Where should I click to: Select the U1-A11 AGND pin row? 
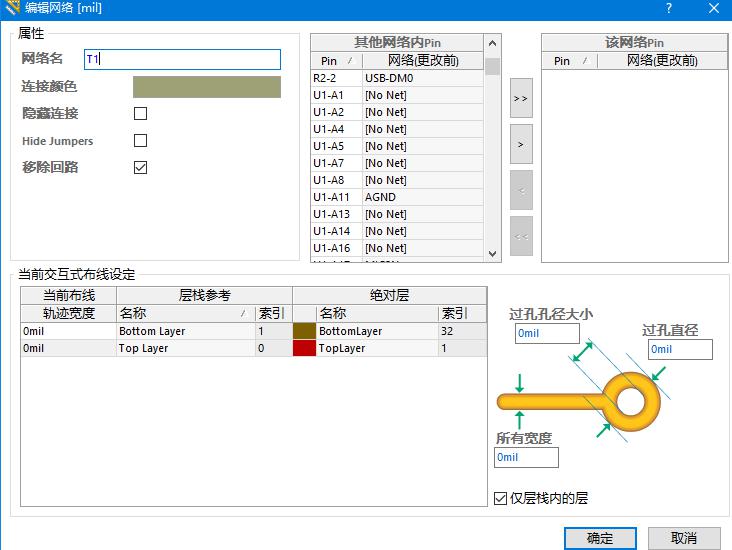pos(396,197)
